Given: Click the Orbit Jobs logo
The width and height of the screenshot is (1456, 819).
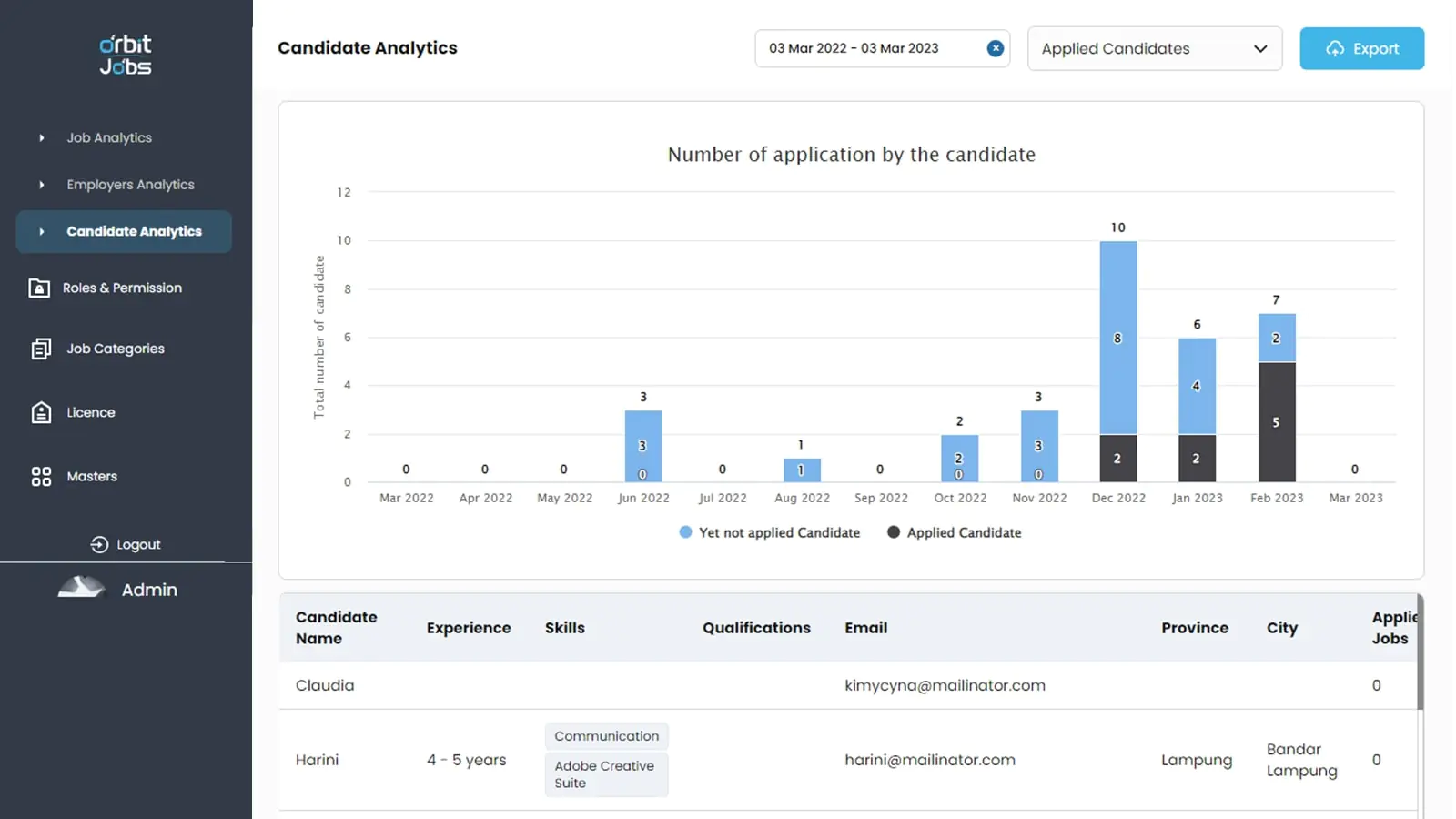Looking at the screenshot, I should pos(126,55).
